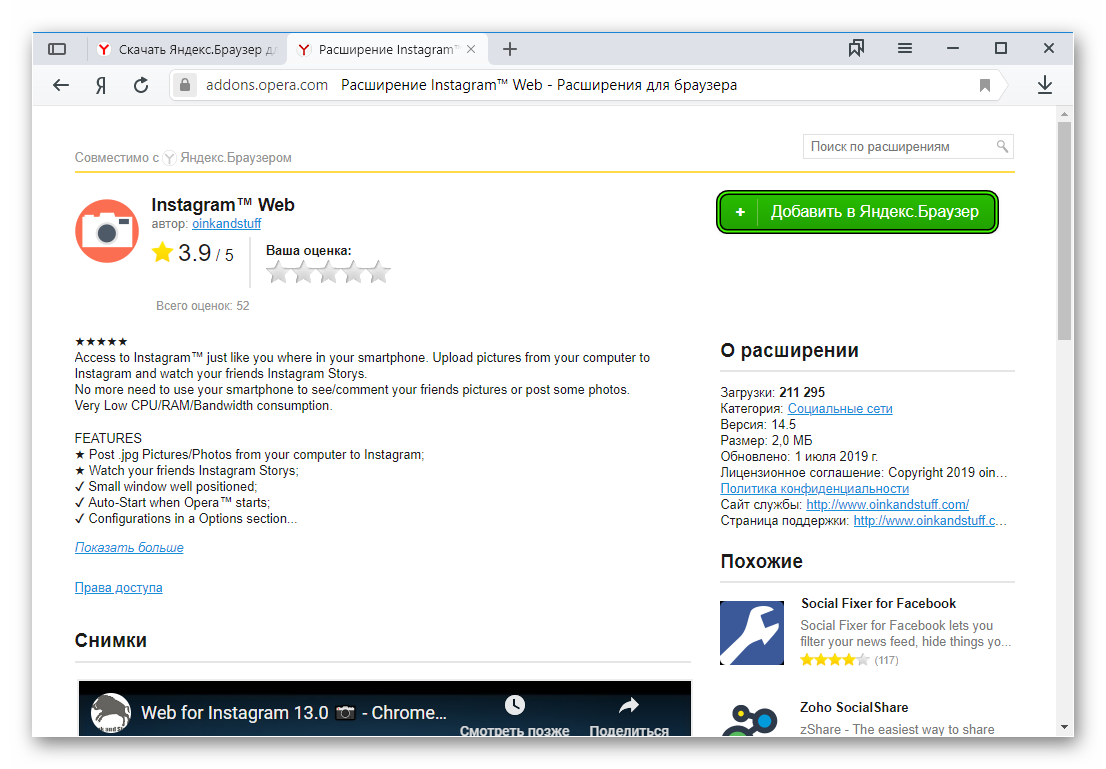Click the Добавить в Яндекс.Браузер button
Viewport: 1106px width, 769px height.
857,212
